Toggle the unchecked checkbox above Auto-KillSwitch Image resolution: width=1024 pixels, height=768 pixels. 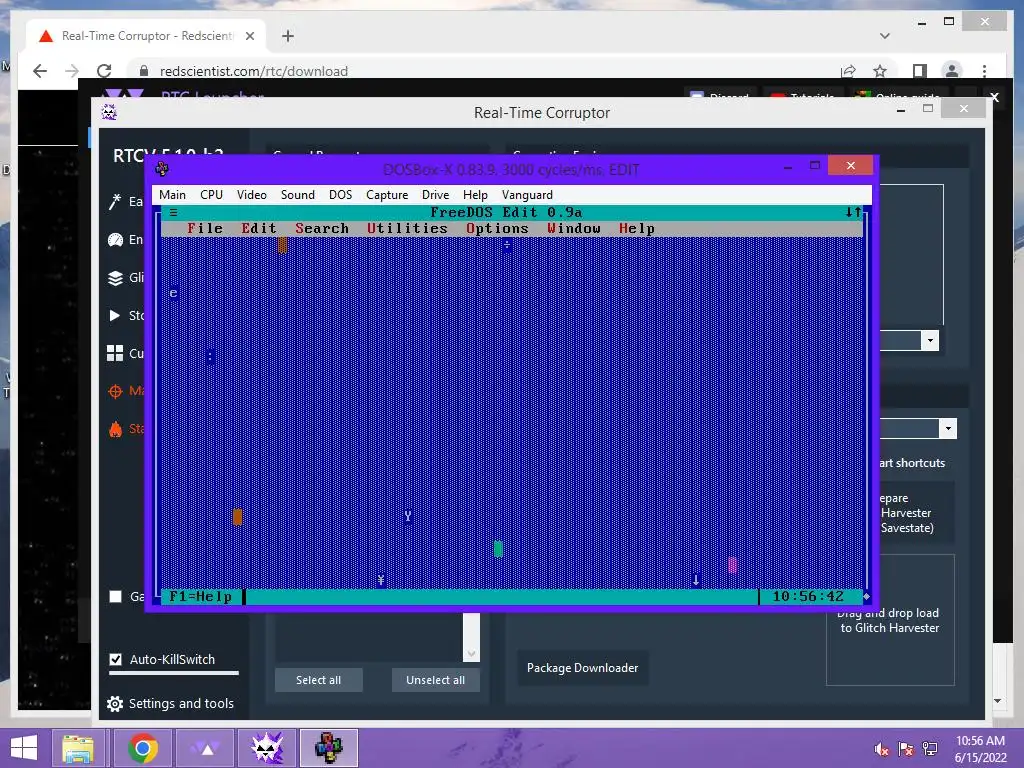click(116, 596)
